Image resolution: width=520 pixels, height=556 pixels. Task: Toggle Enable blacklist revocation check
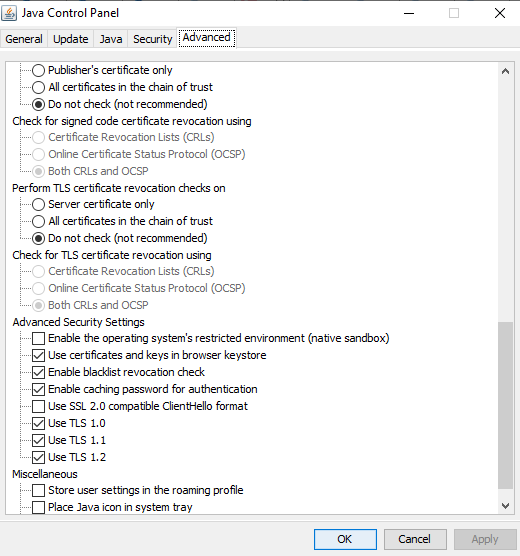coord(38,372)
